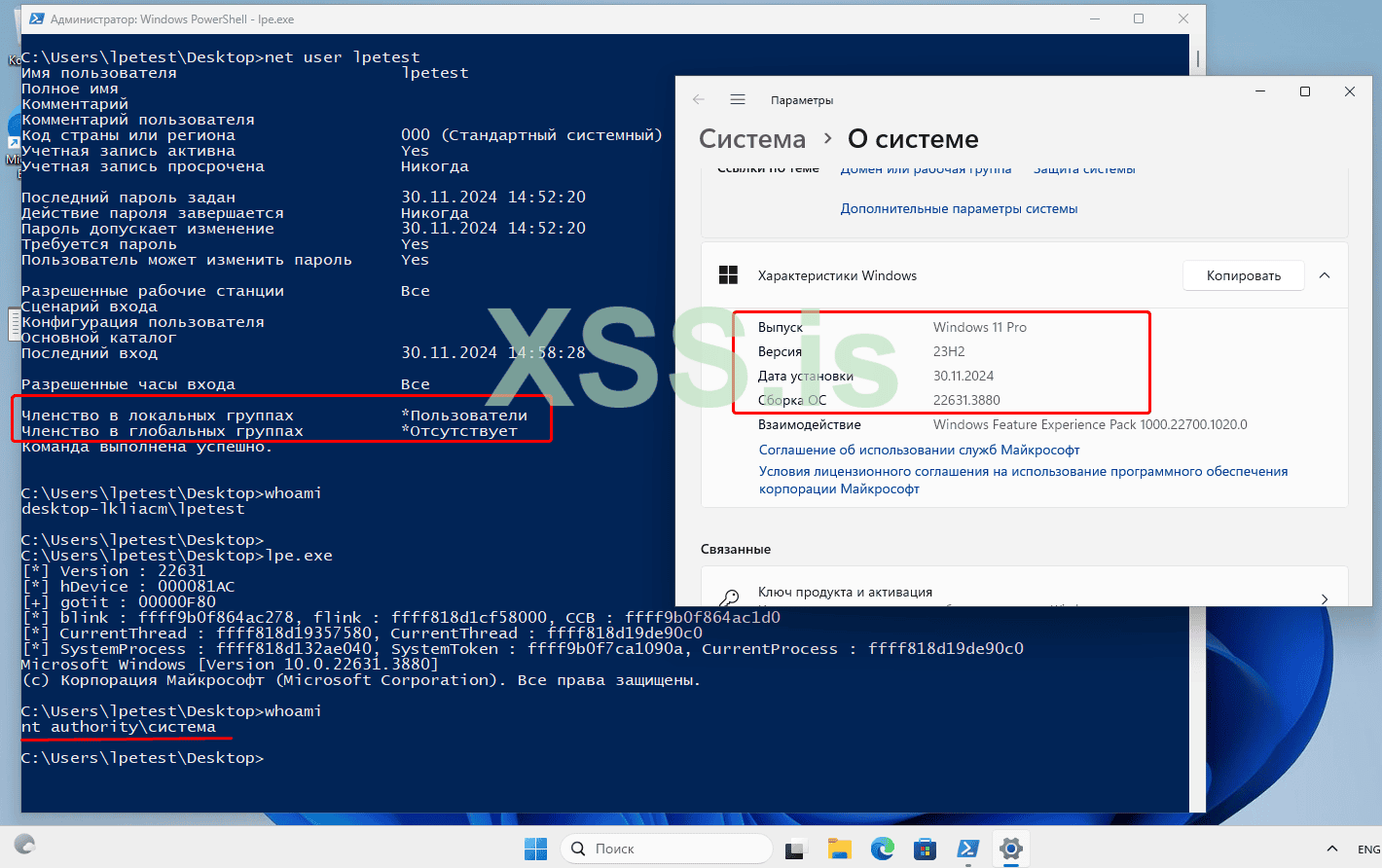1382x868 pixels.
Task: Maximize the PowerShell window
Action: tap(1139, 18)
